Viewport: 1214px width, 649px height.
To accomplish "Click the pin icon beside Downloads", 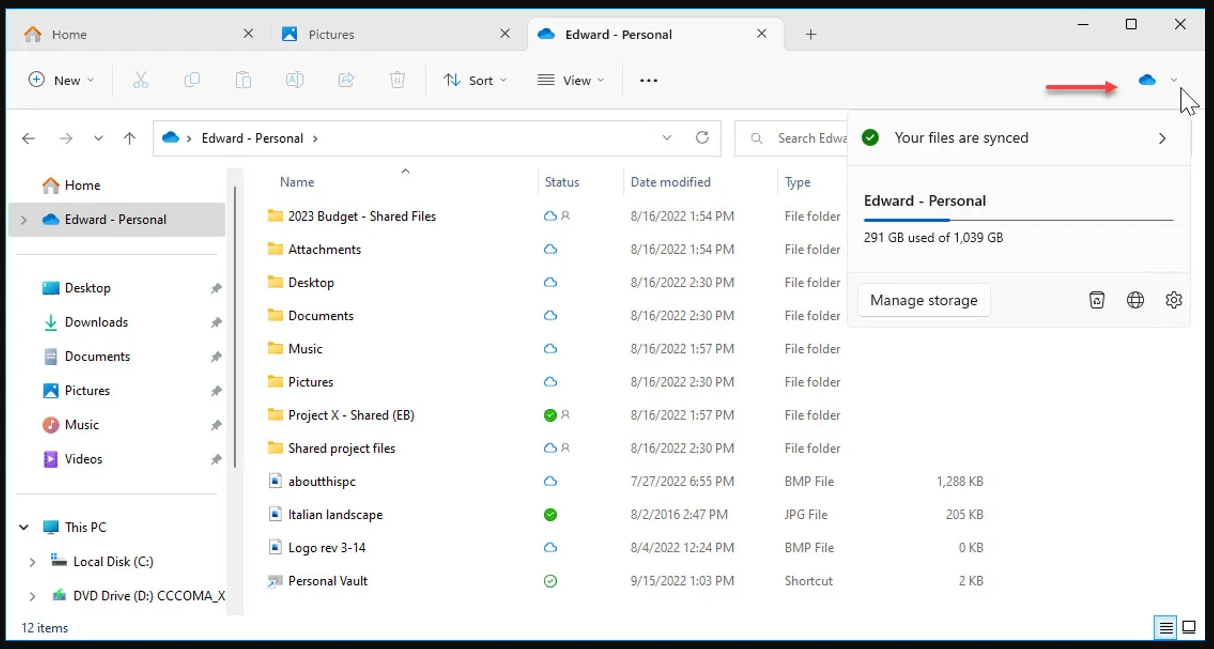I will pyautogui.click(x=216, y=322).
